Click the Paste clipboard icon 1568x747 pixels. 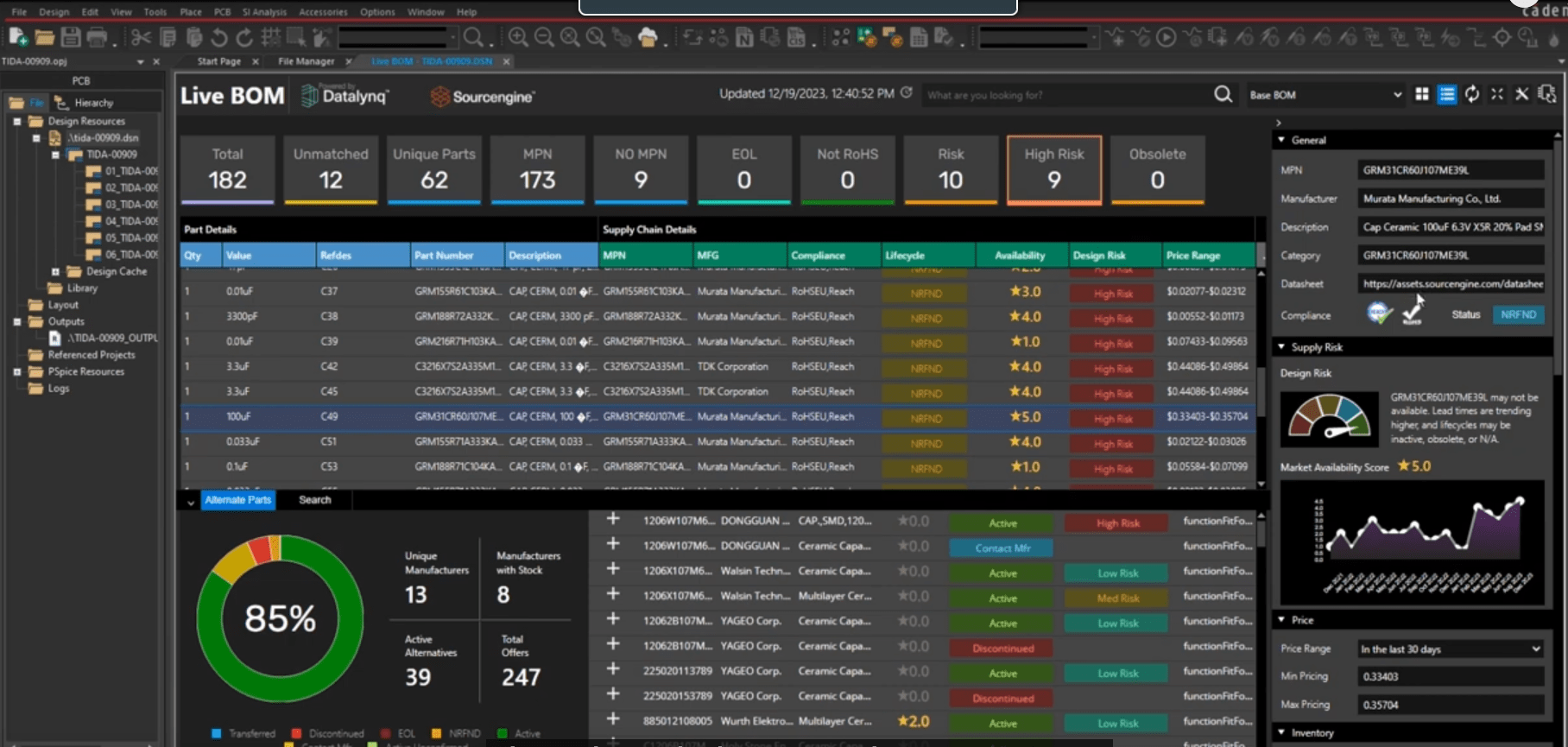194,37
